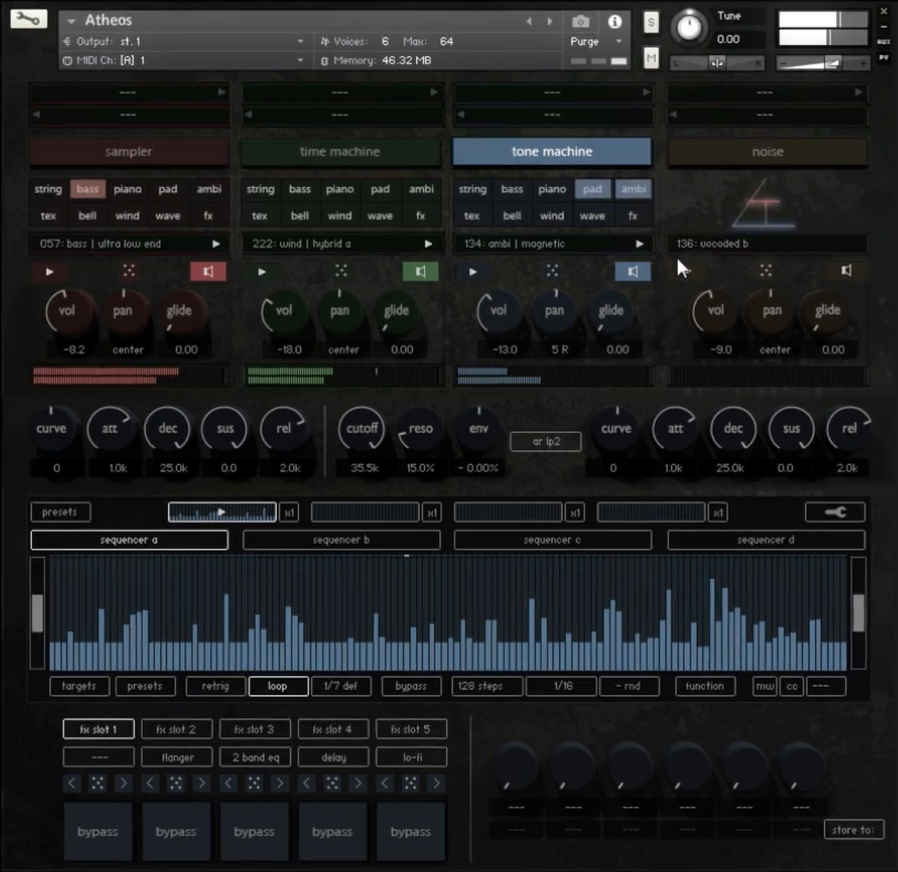Toggle the green time machine speaker

click(x=420, y=271)
